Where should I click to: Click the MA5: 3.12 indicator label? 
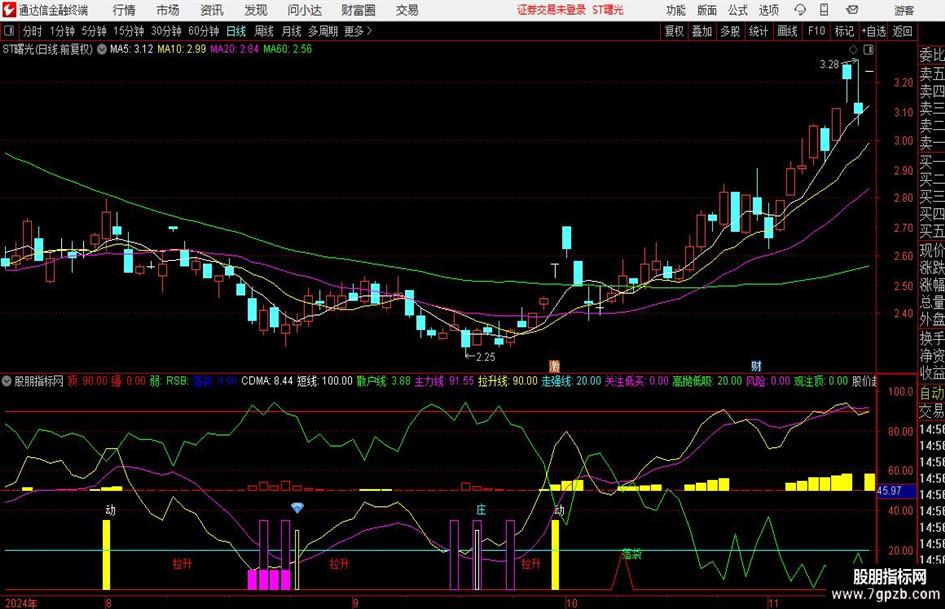131,49
